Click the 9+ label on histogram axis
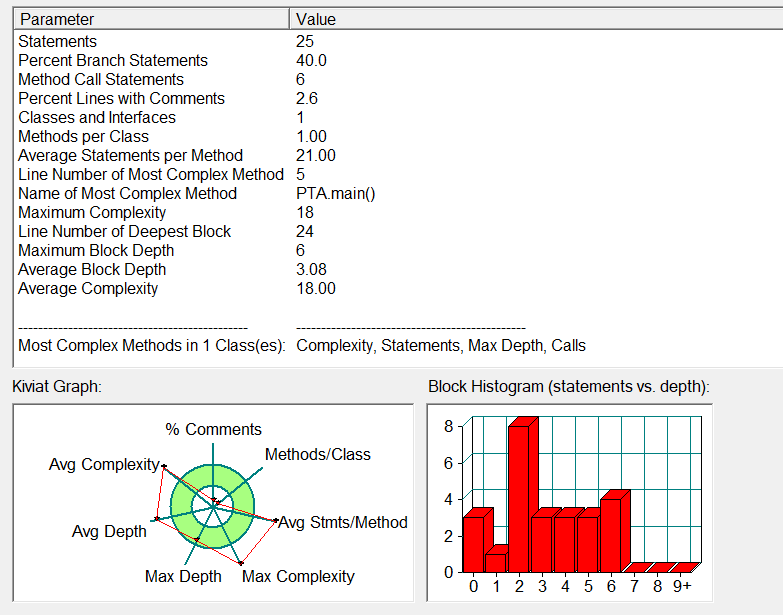The image size is (783, 615). tap(682, 586)
